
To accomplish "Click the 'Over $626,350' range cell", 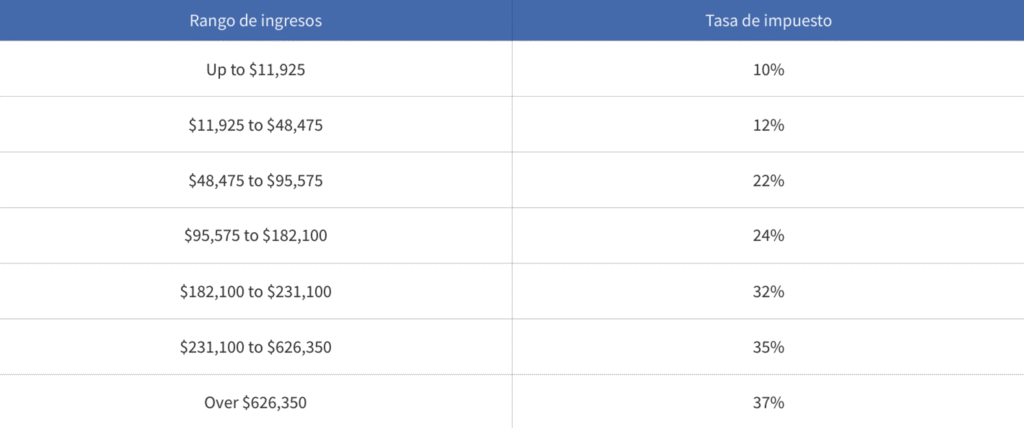I will click(x=255, y=403).
